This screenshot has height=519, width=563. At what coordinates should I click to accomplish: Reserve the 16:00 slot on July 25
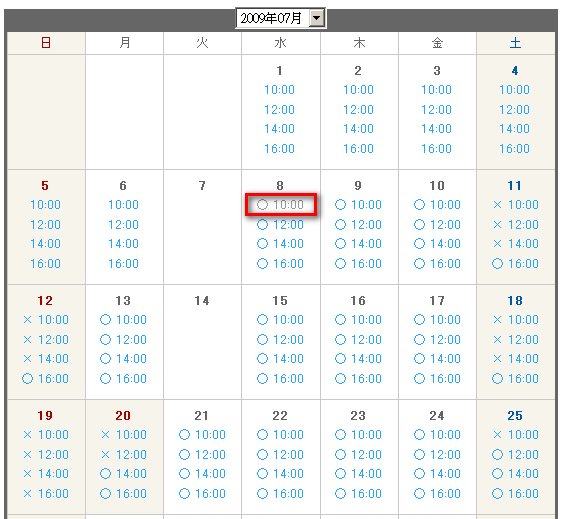tap(515, 493)
